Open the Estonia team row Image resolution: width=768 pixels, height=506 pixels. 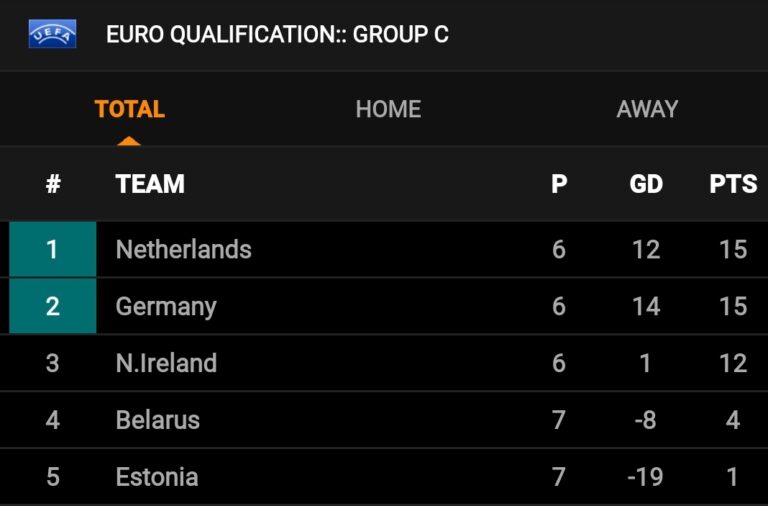pos(384,477)
